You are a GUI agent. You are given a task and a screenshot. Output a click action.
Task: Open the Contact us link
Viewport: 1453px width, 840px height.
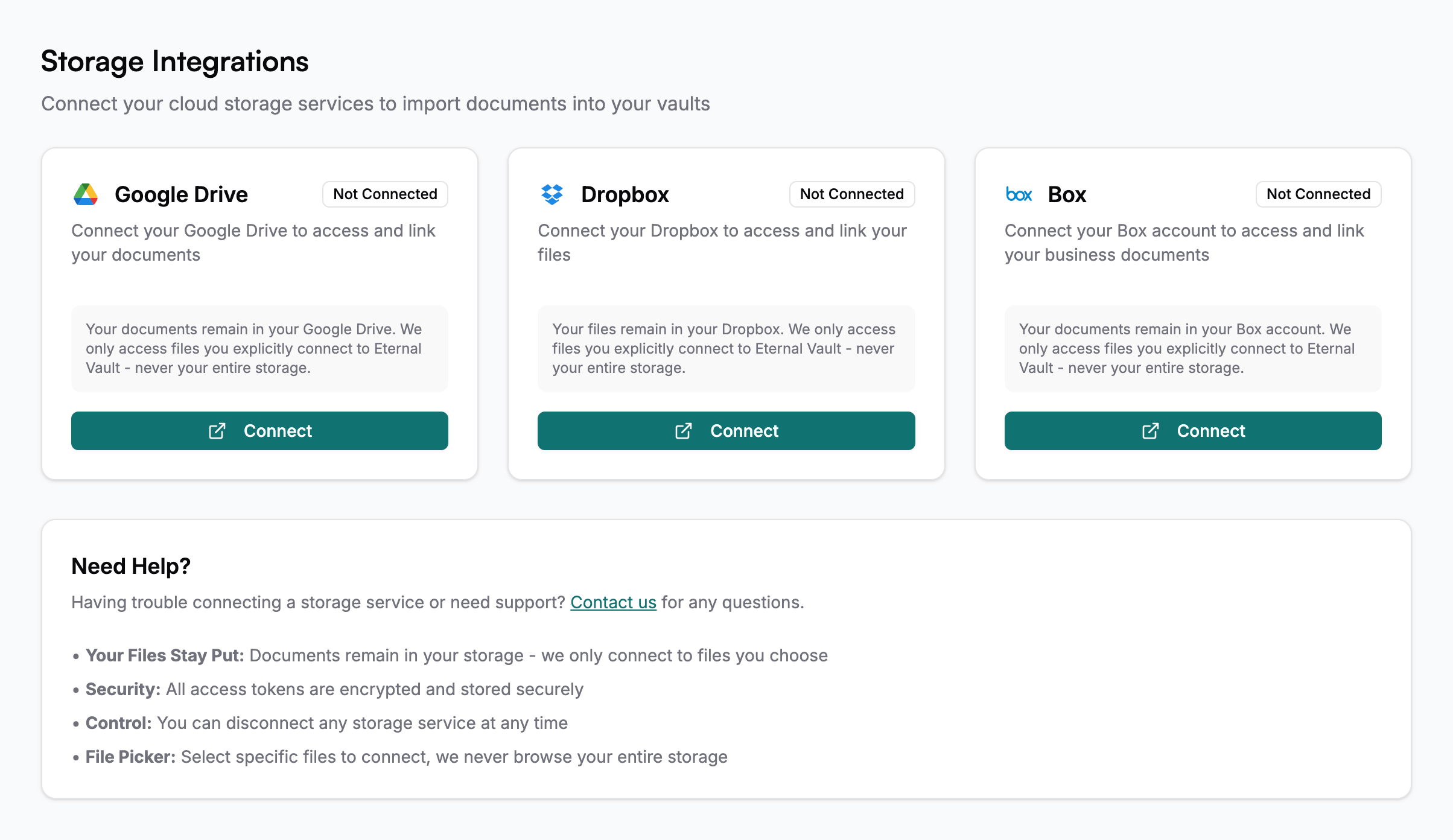[613, 602]
